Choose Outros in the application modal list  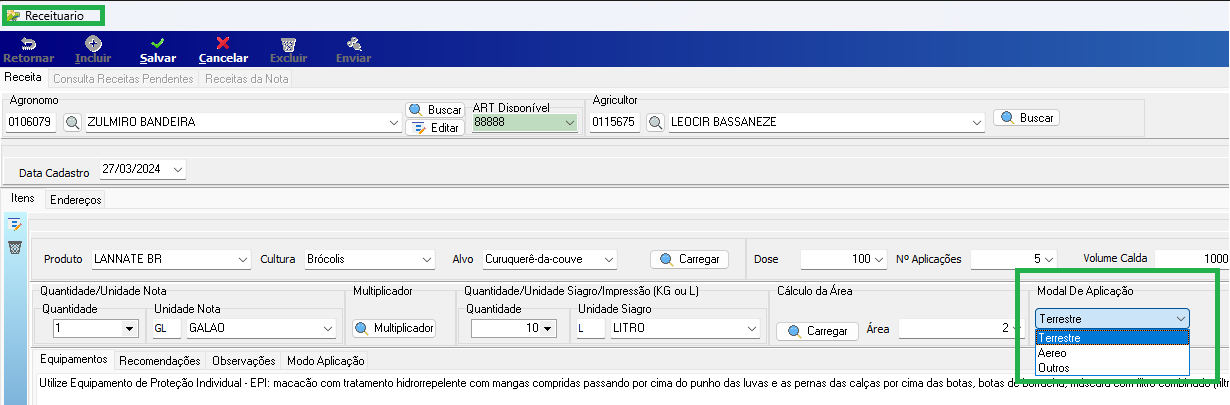1113,368
